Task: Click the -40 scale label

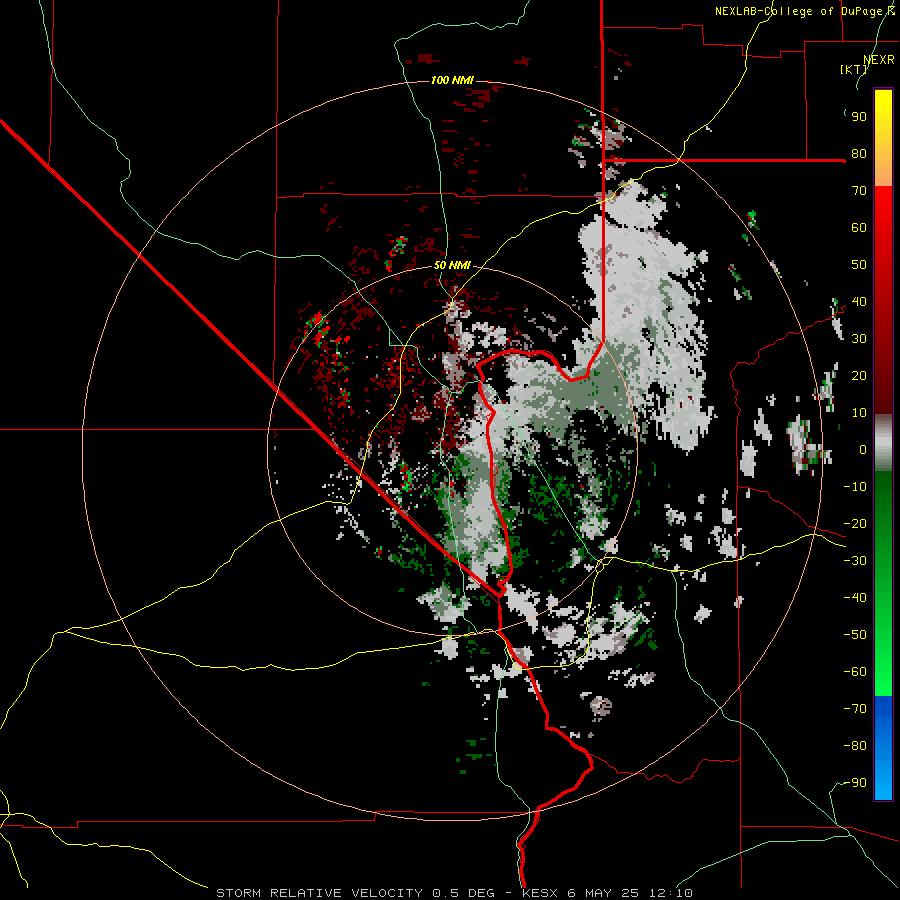Action: (x=855, y=598)
